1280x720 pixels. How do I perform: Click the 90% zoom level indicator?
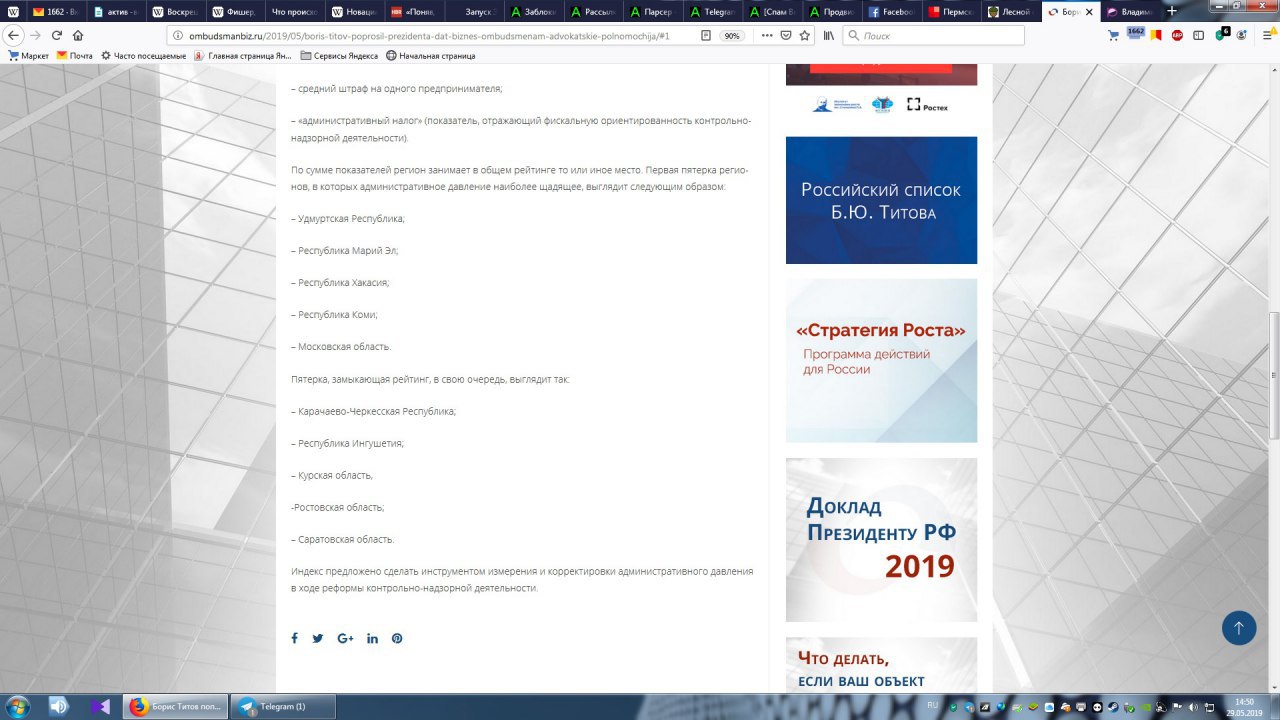(x=733, y=35)
